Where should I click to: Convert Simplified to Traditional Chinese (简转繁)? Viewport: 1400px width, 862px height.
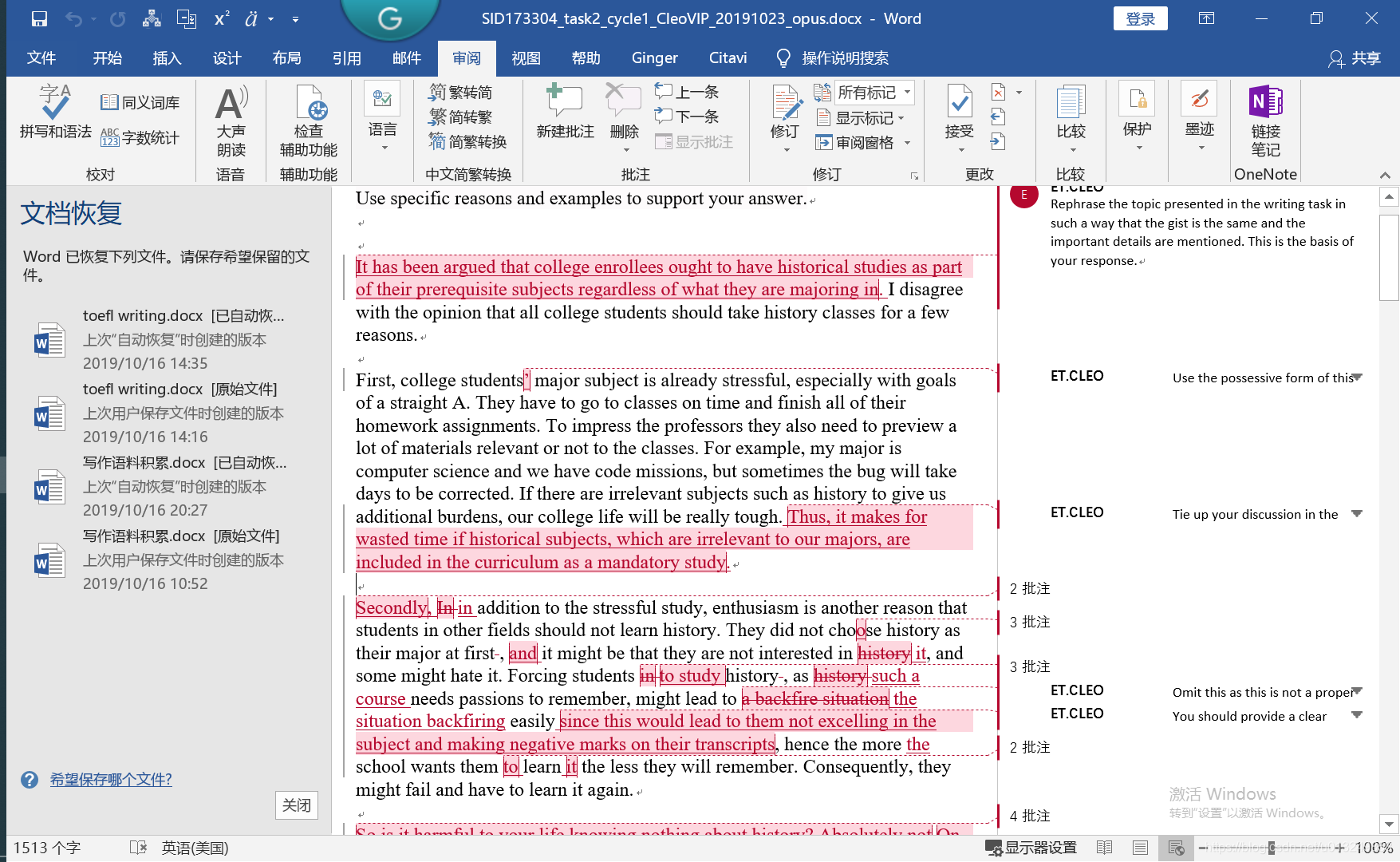click(x=460, y=117)
